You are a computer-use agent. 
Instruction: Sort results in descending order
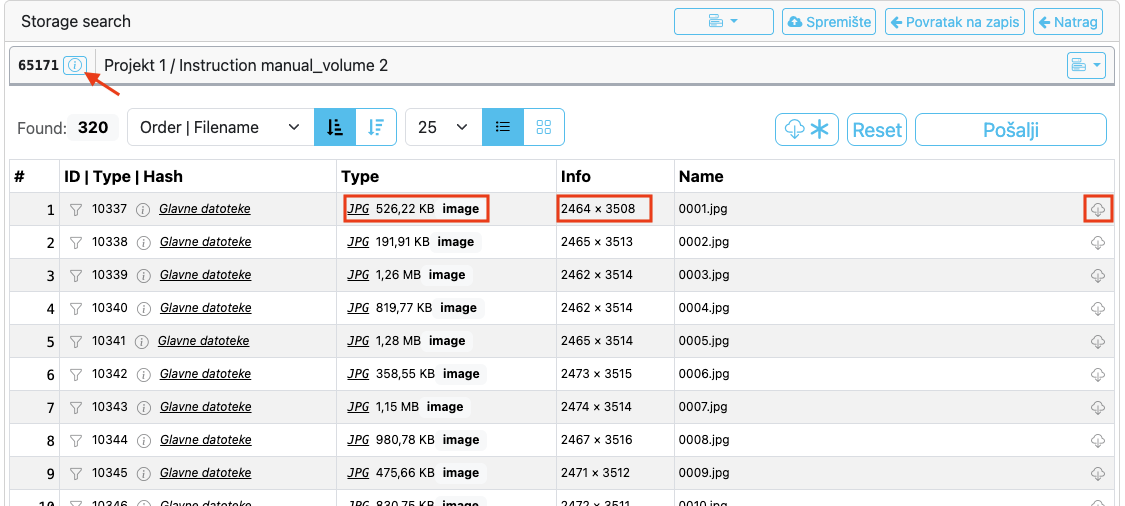click(x=376, y=127)
